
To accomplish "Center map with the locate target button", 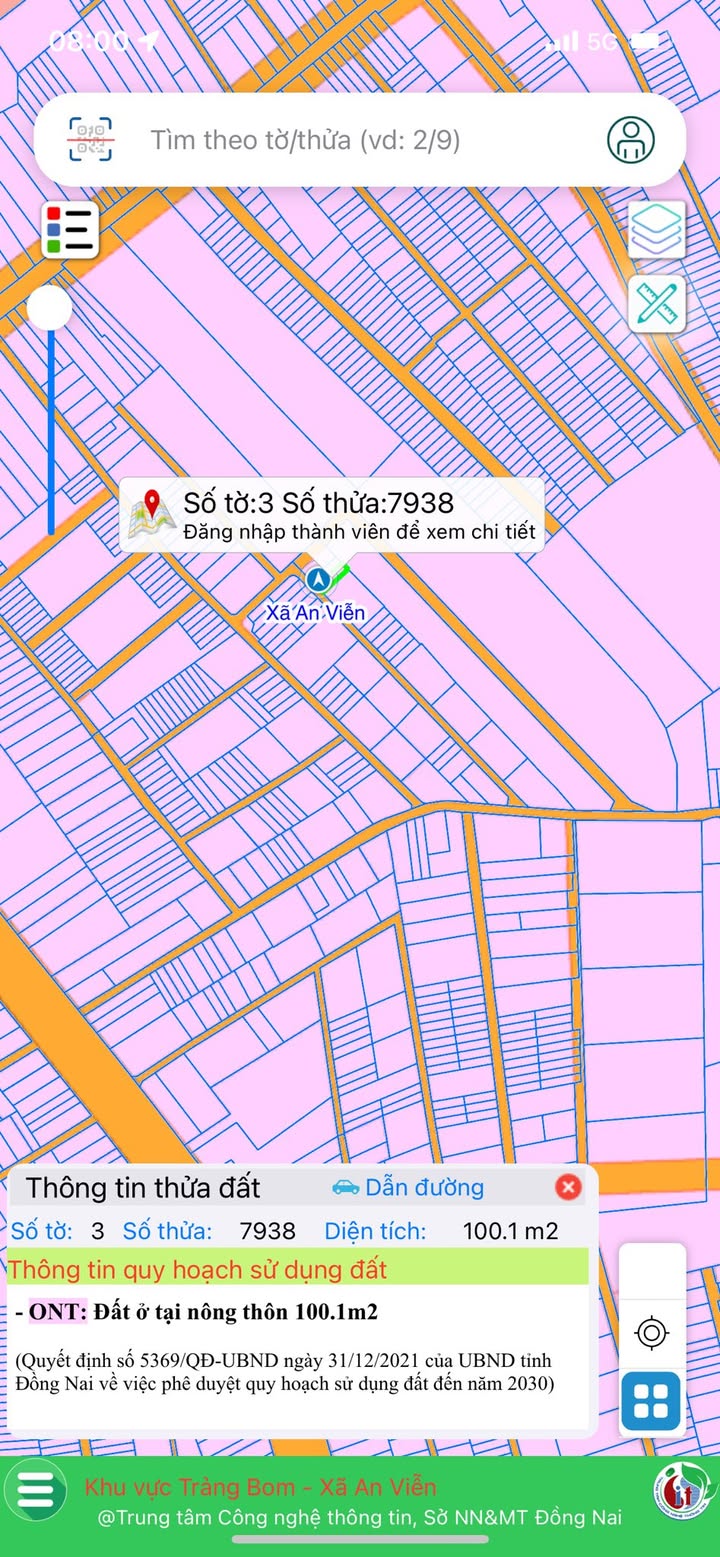I will click(652, 1332).
